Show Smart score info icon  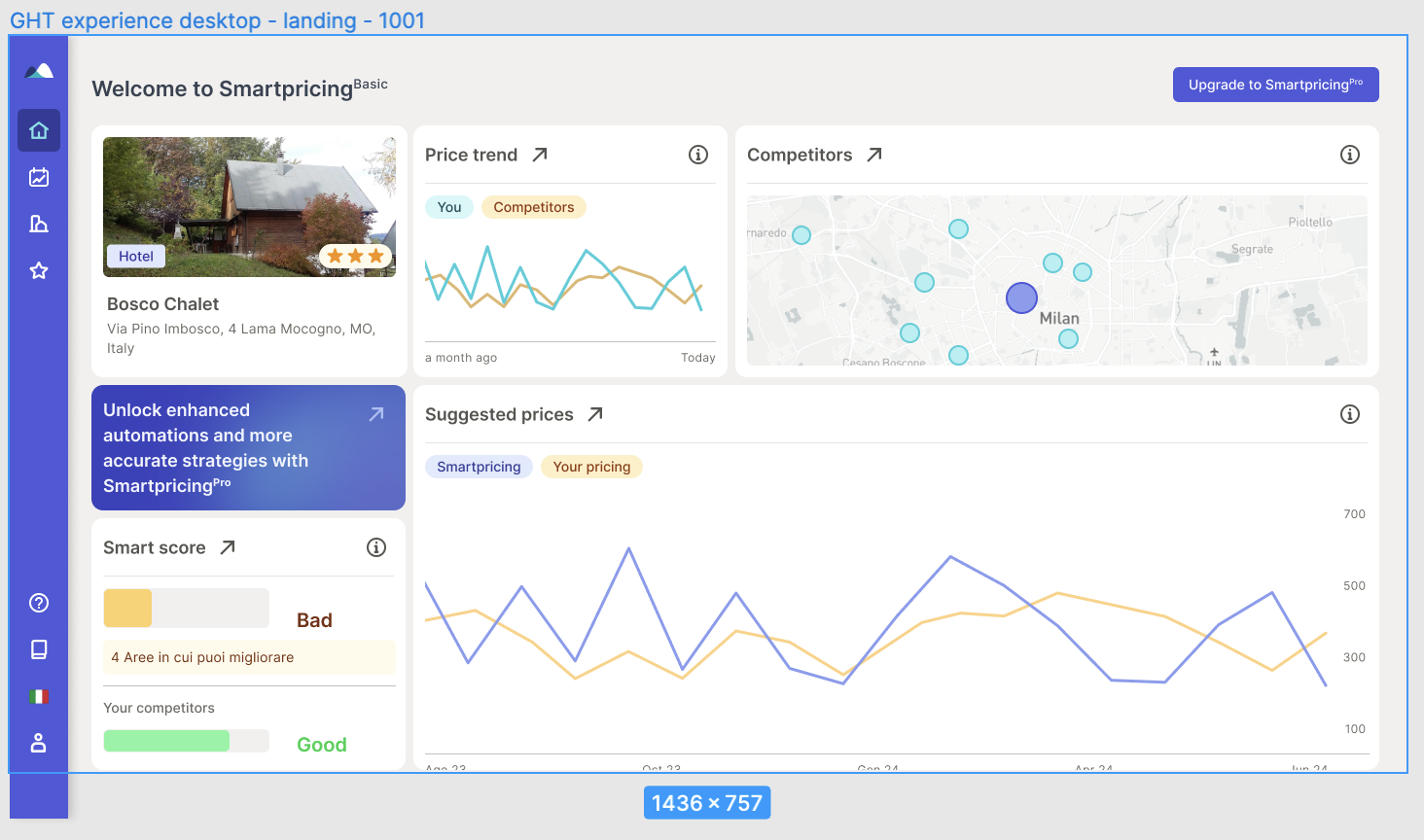(x=376, y=547)
